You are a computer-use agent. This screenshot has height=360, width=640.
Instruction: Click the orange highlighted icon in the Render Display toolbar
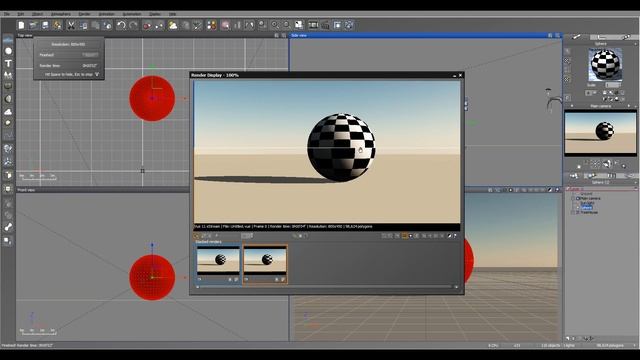tap(404, 236)
